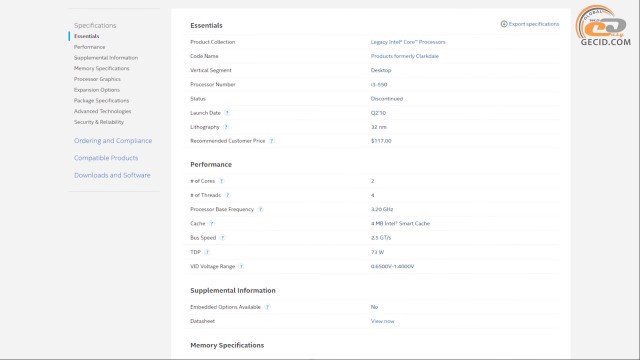
Task: Open Compatible Products section
Action: click(x=106, y=158)
